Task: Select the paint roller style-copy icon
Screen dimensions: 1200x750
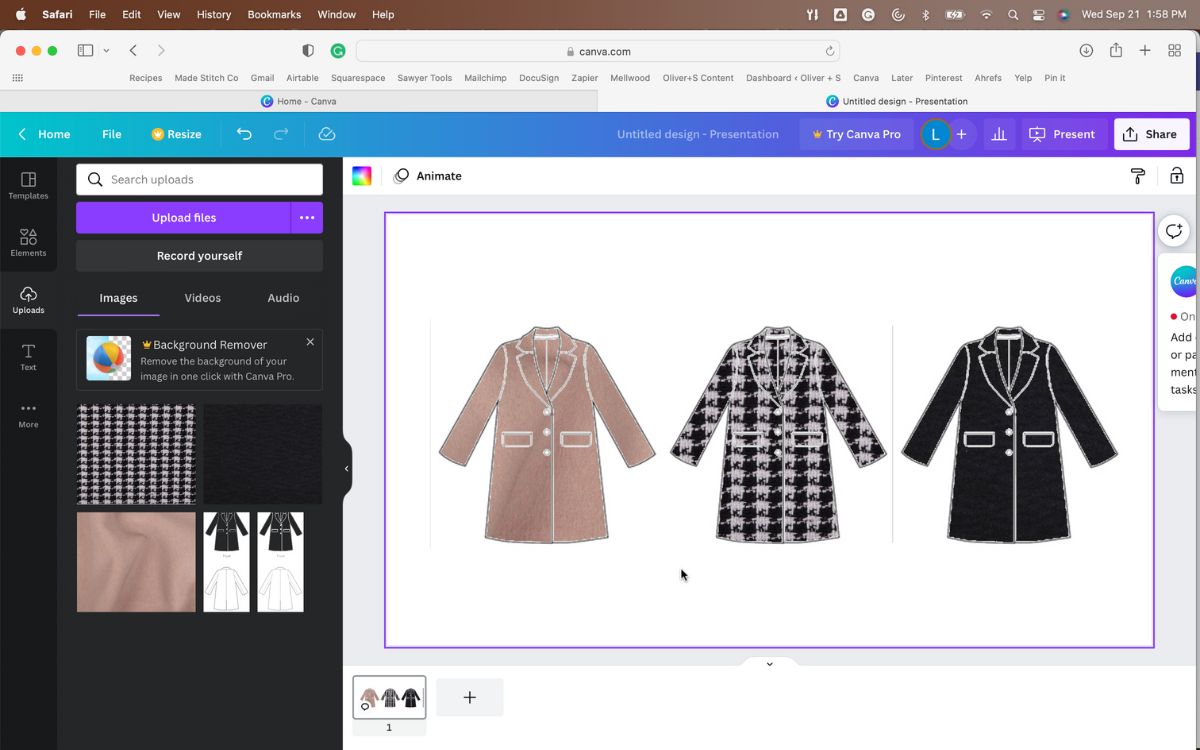Action: (1137, 175)
